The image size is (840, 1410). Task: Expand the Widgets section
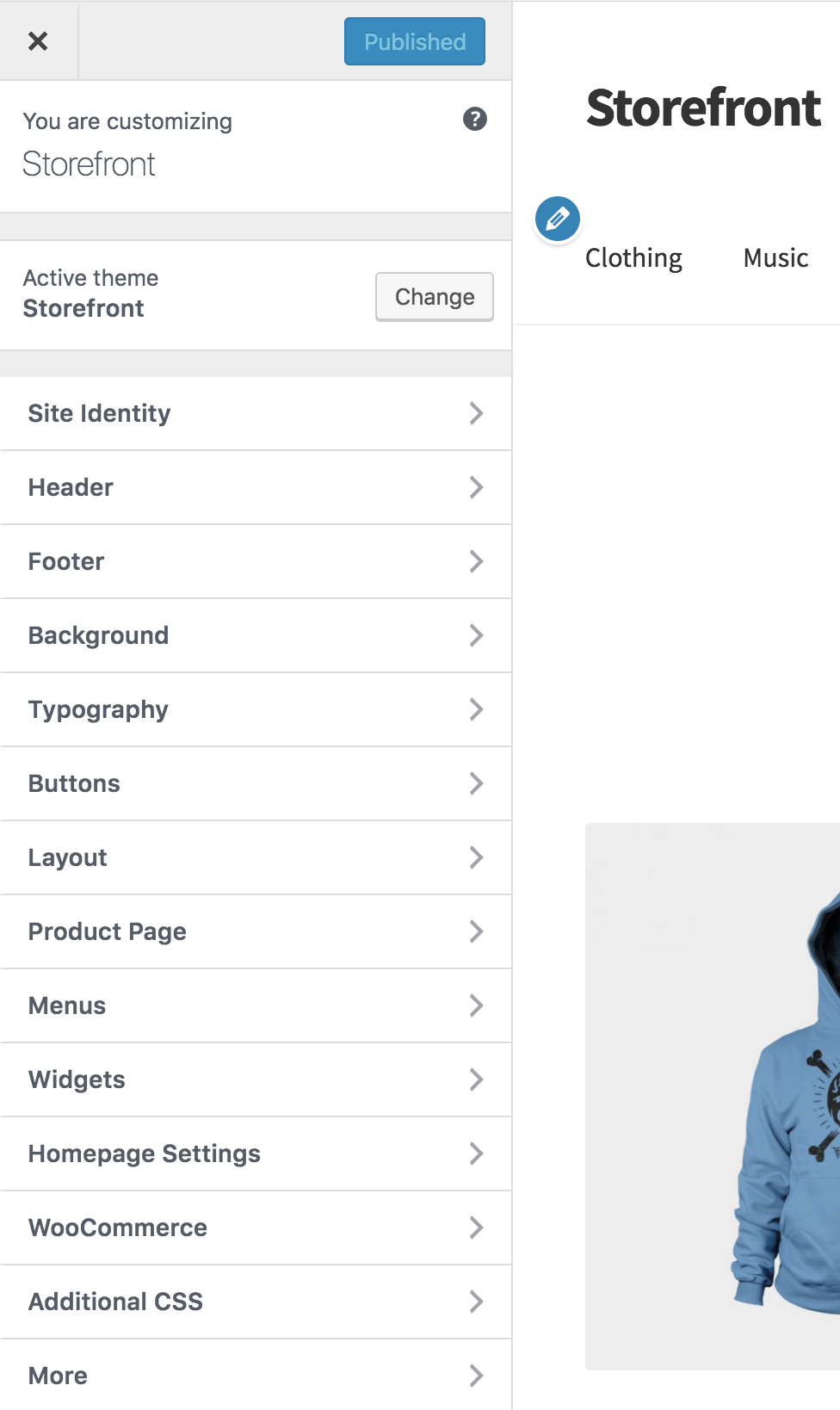256,1079
